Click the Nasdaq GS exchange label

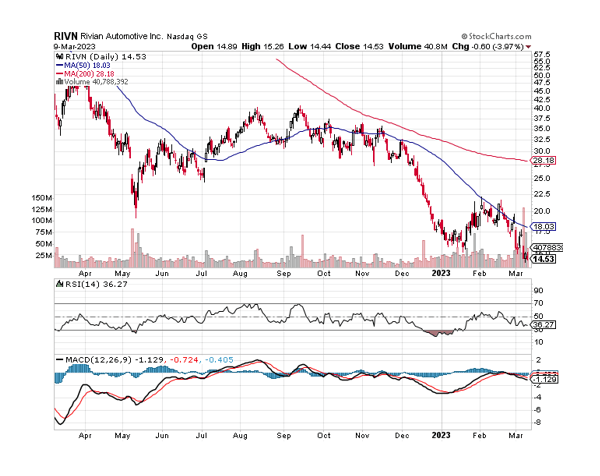click(187, 36)
